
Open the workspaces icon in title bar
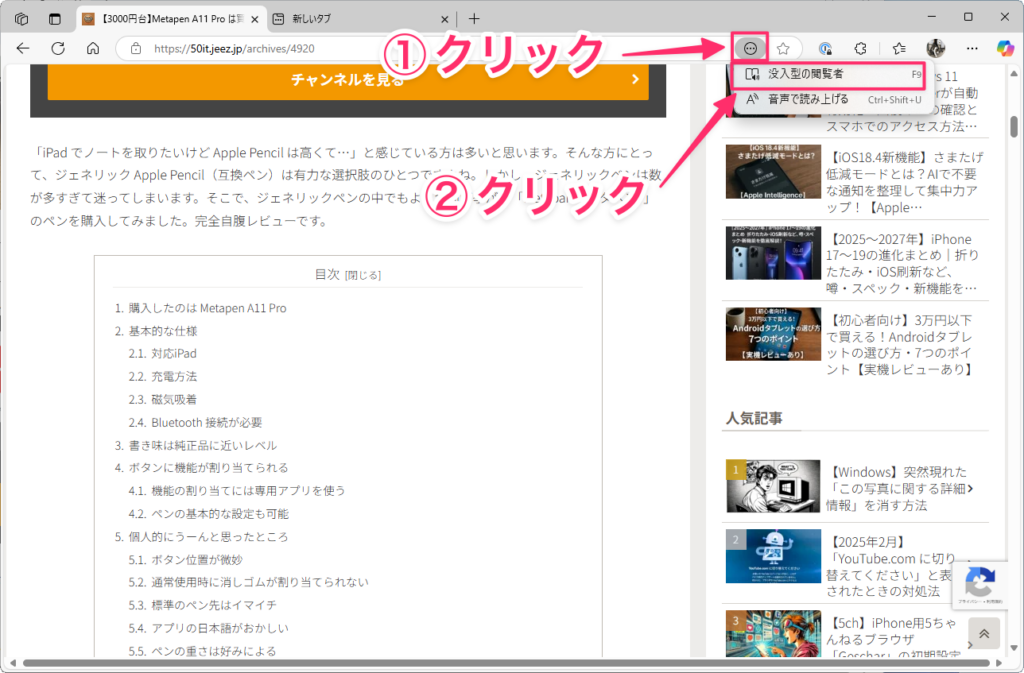pos(22,19)
